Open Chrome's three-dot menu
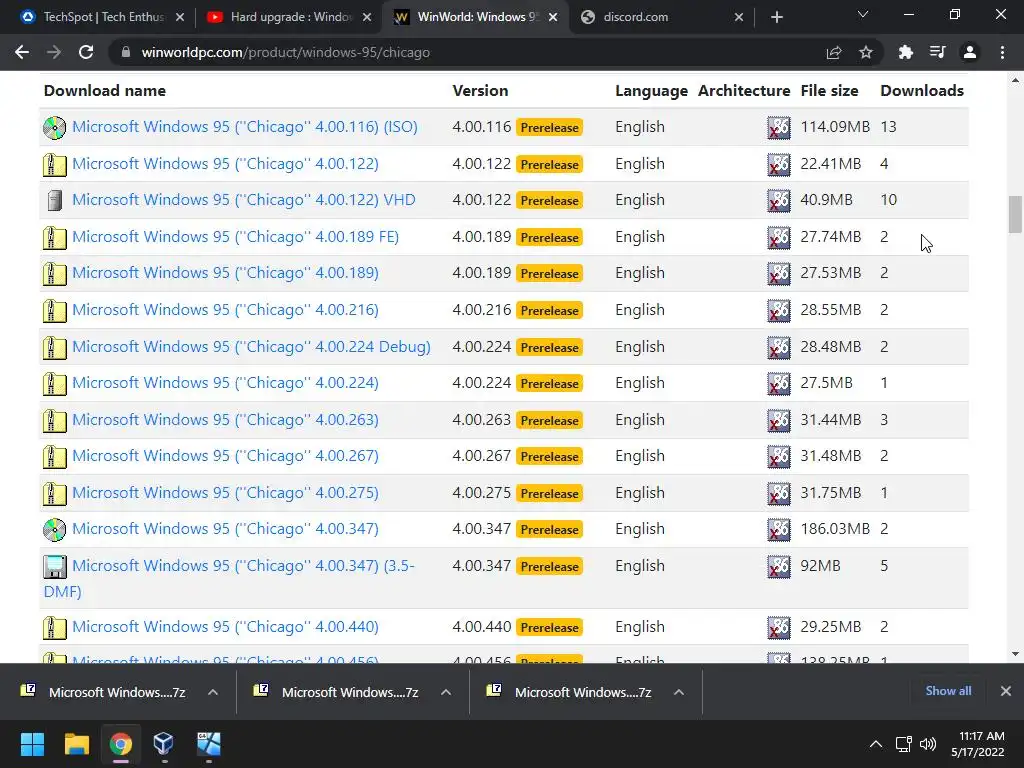 tap(1002, 52)
